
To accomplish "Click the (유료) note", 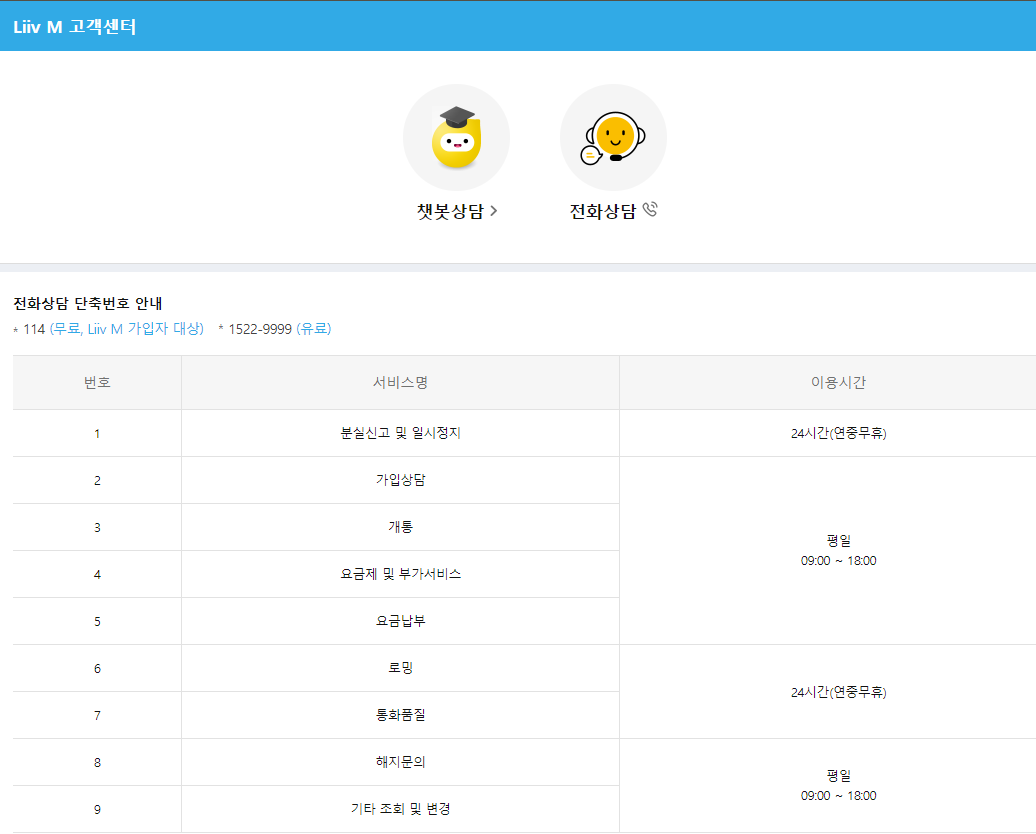I will tap(314, 329).
